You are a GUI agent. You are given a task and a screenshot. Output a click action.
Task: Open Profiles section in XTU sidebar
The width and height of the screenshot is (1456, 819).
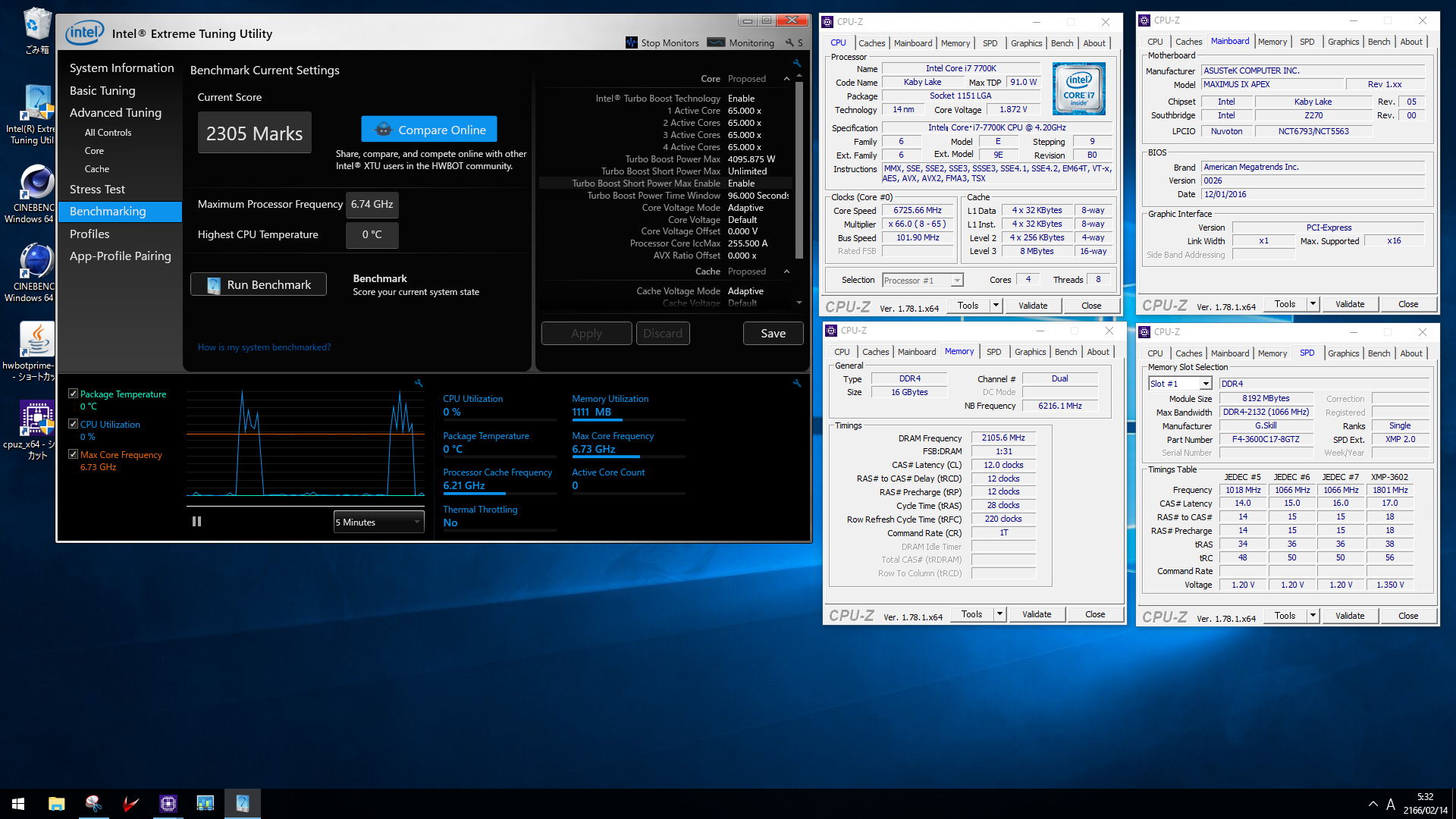(89, 234)
